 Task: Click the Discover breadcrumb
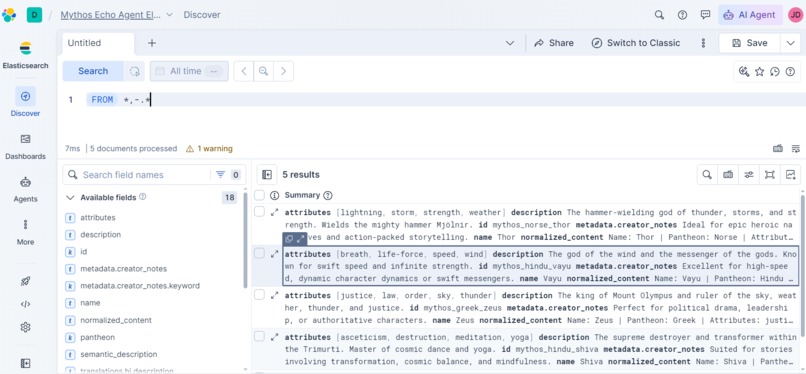202,15
